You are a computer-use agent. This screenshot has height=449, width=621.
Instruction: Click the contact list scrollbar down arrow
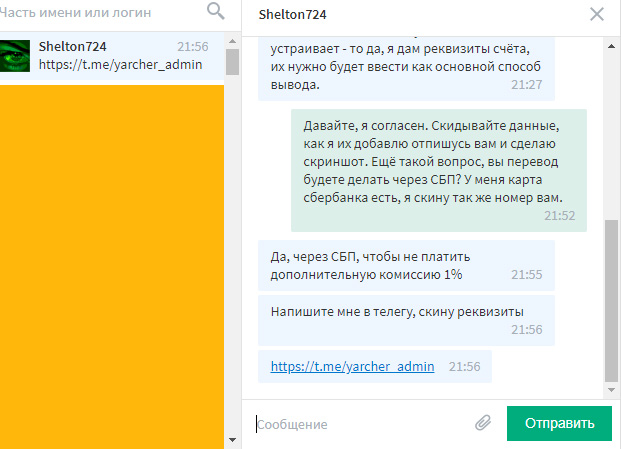click(x=232, y=439)
